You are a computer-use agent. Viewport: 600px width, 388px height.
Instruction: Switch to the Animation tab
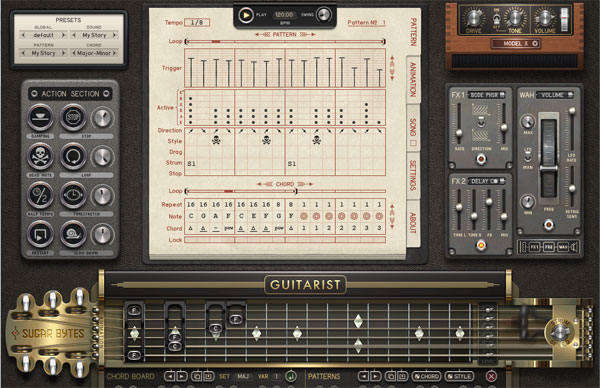[413, 80]
